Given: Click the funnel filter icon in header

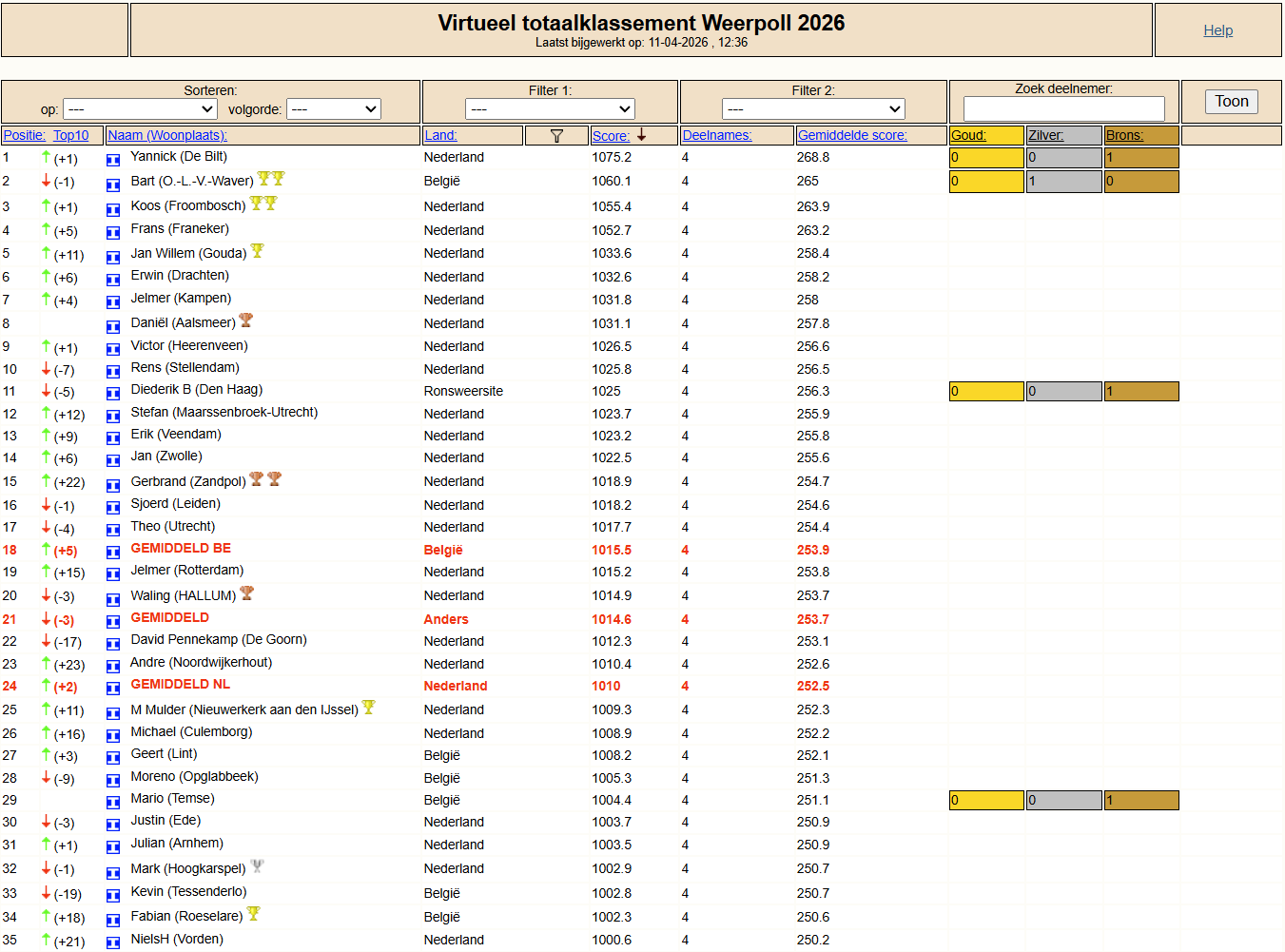Looking at the screenshot, I should click(x=556, y=136).
